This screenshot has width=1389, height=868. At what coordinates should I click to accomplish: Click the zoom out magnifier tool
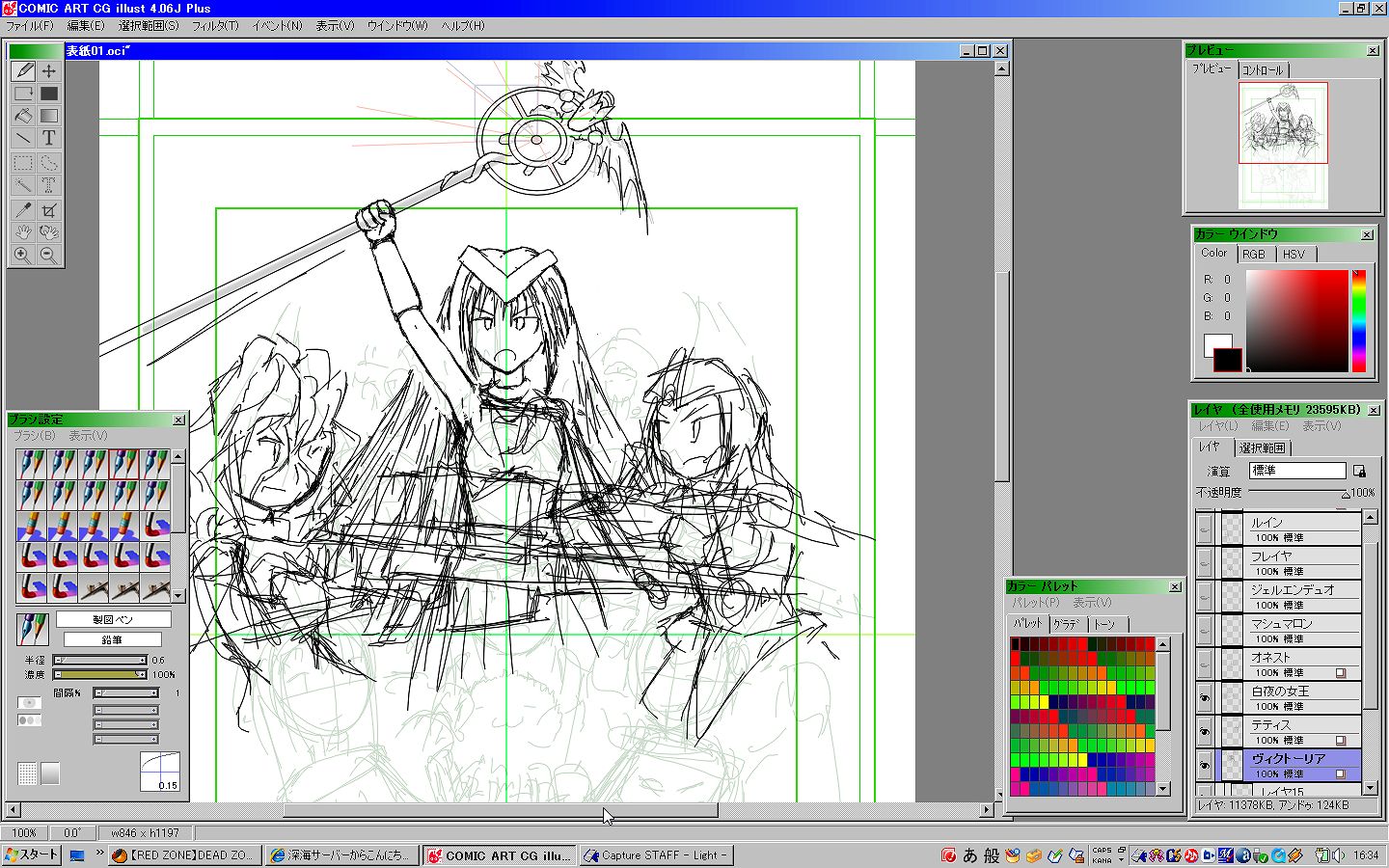49,256
